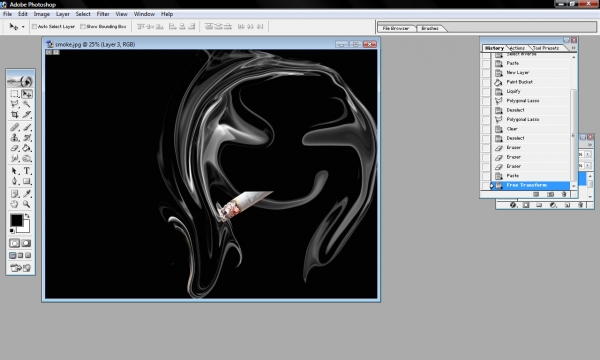Set history brush source beside Paint Bucket
The width and height of the screenshot is (600, 360).
pos(486,82)
